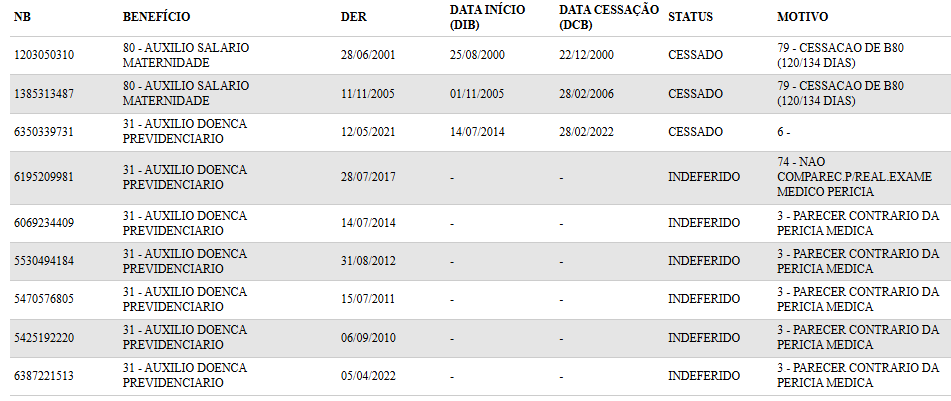Click the DATA INÍCIO (DIB) header
This screenshot has width=951, height=401.
coord(488,17)
